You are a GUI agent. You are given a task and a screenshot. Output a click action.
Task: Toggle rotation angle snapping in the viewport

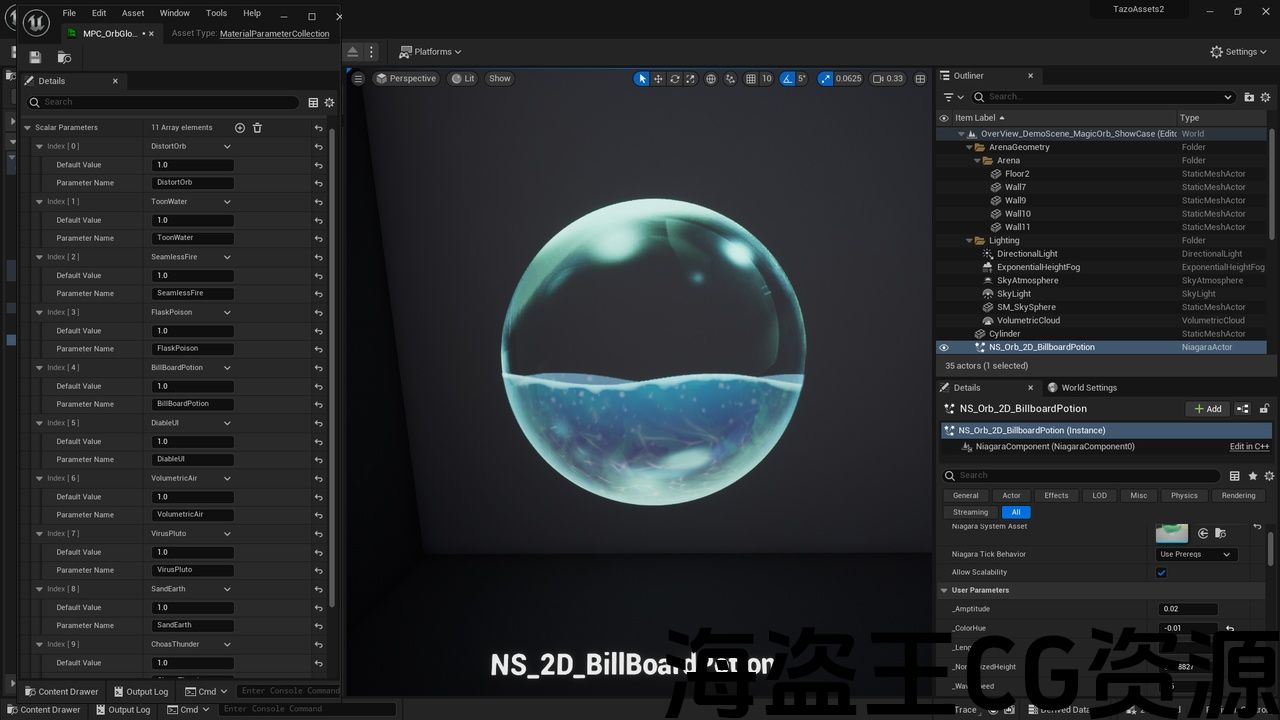pyautogui.click(x=787, y=79)
